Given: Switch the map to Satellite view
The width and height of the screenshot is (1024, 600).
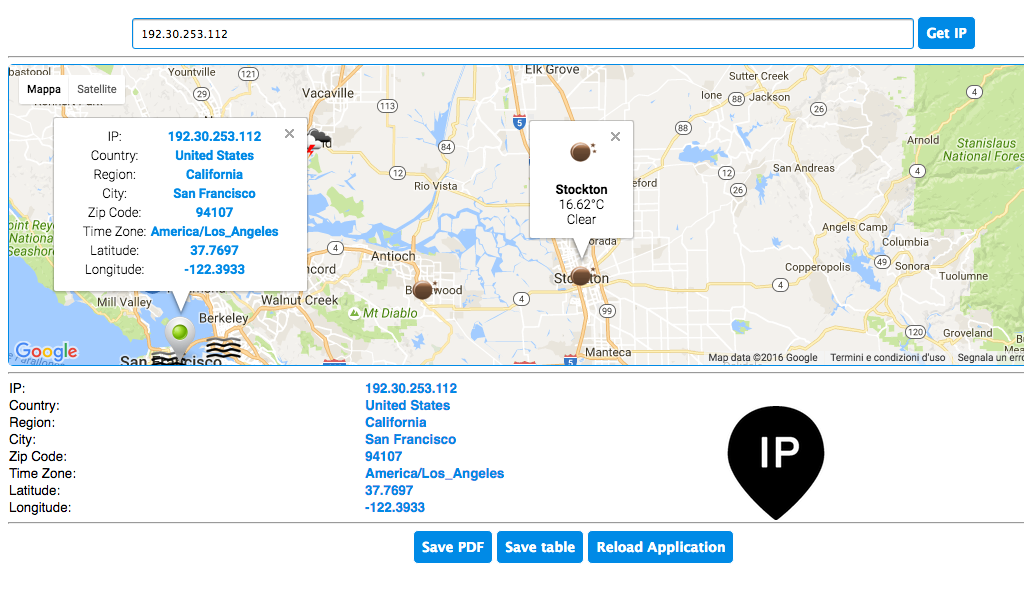Looking at the screenshot, I should pyautogui.click(x=96, y=89).
